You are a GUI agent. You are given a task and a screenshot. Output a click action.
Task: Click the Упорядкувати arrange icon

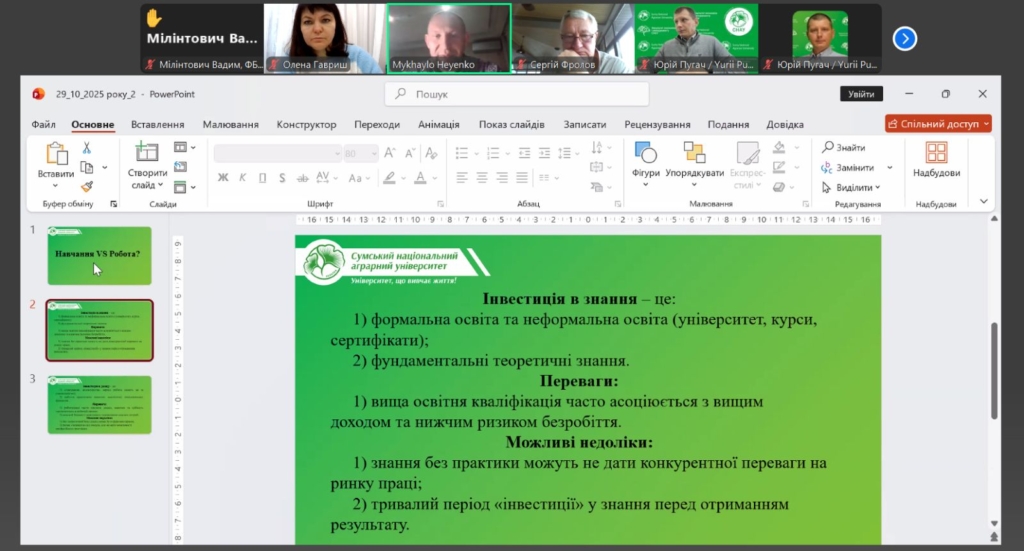point(694,153)
